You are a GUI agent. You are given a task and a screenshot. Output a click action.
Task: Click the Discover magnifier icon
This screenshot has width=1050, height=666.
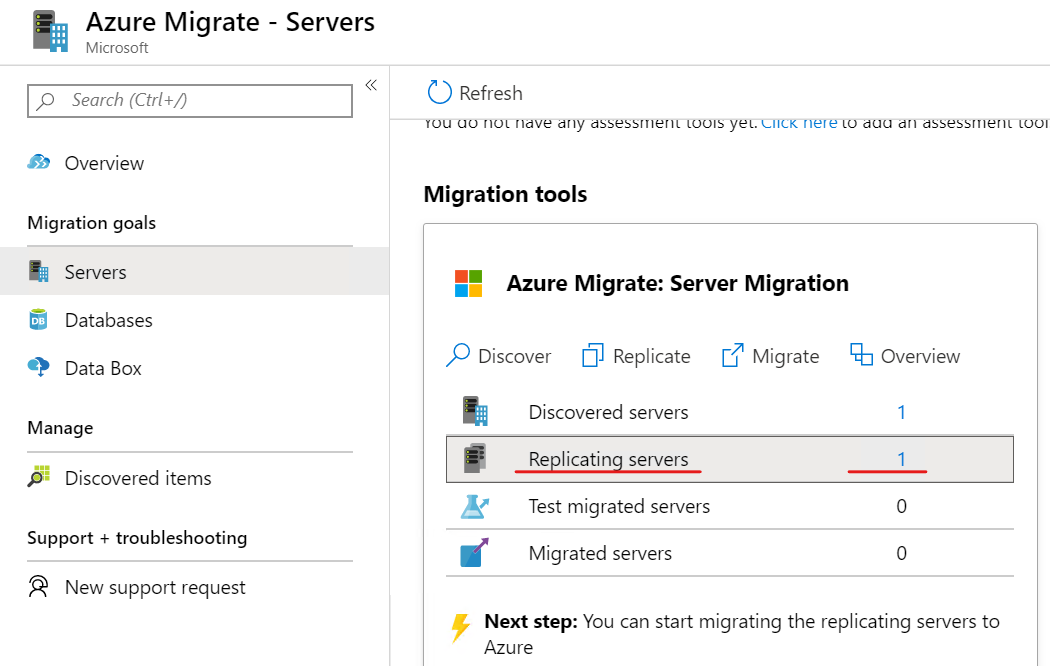(x=458, y=355)
